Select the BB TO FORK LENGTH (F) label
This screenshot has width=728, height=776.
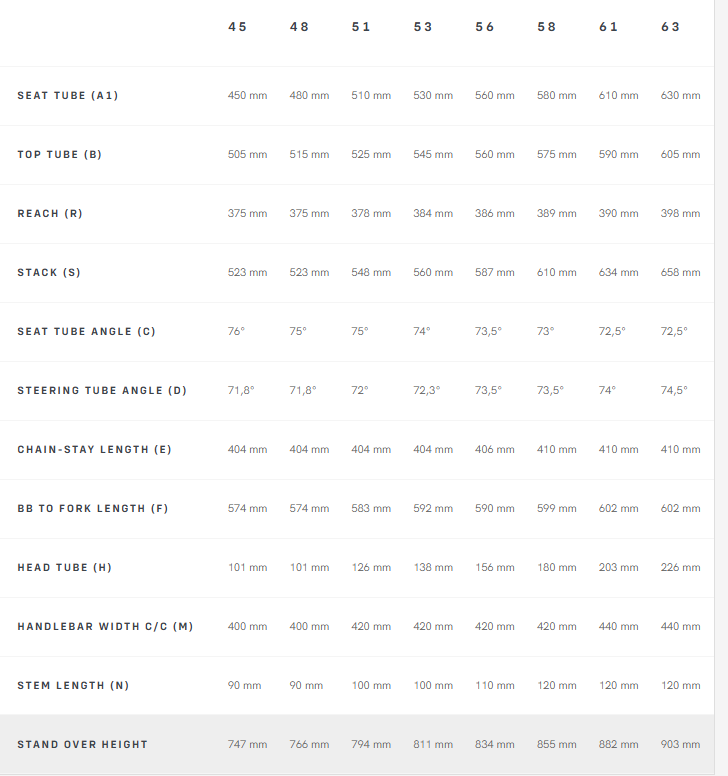pos(93,509)
